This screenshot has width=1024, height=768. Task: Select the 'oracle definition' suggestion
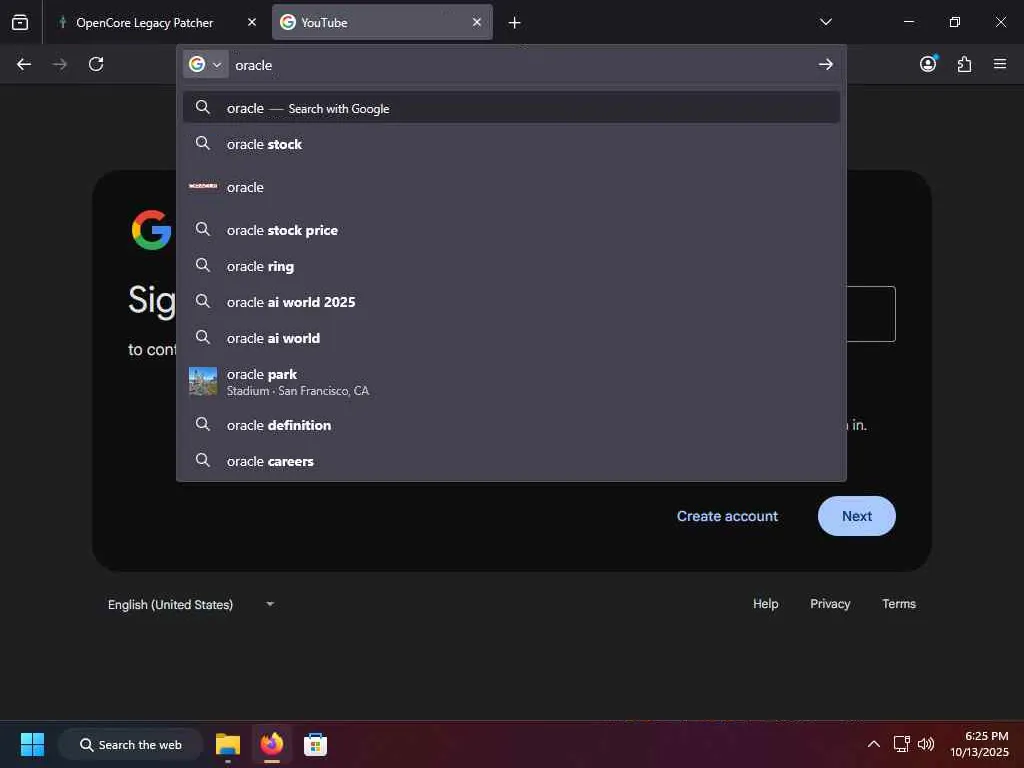click(511, 424)
